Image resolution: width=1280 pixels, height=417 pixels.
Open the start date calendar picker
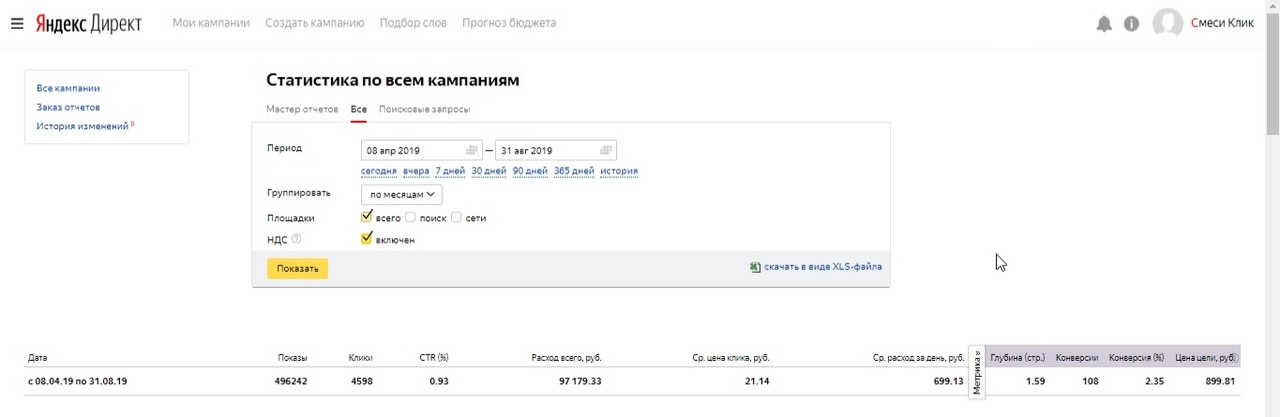[472, 151]
